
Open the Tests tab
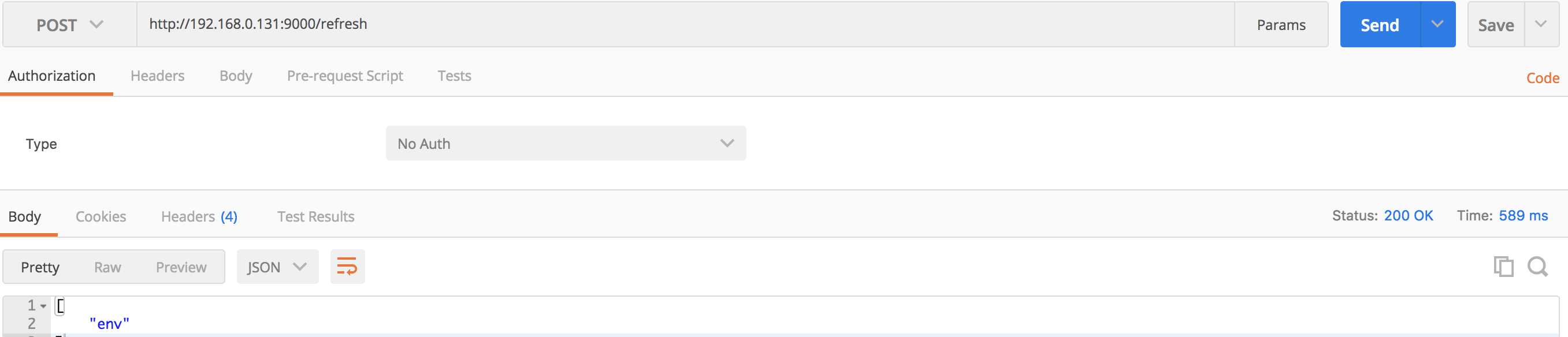coord(454,76)
